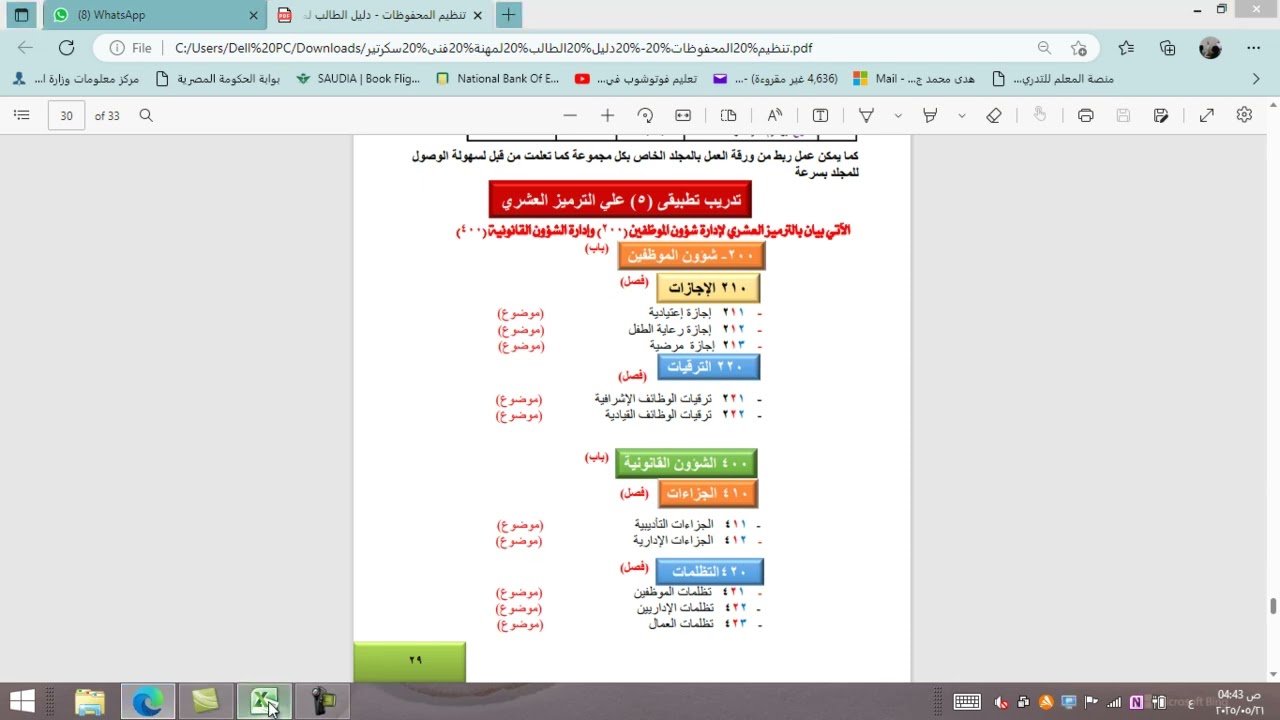Reload the current page
Viewport: 1280px width, 720px height.
(66, 48)
